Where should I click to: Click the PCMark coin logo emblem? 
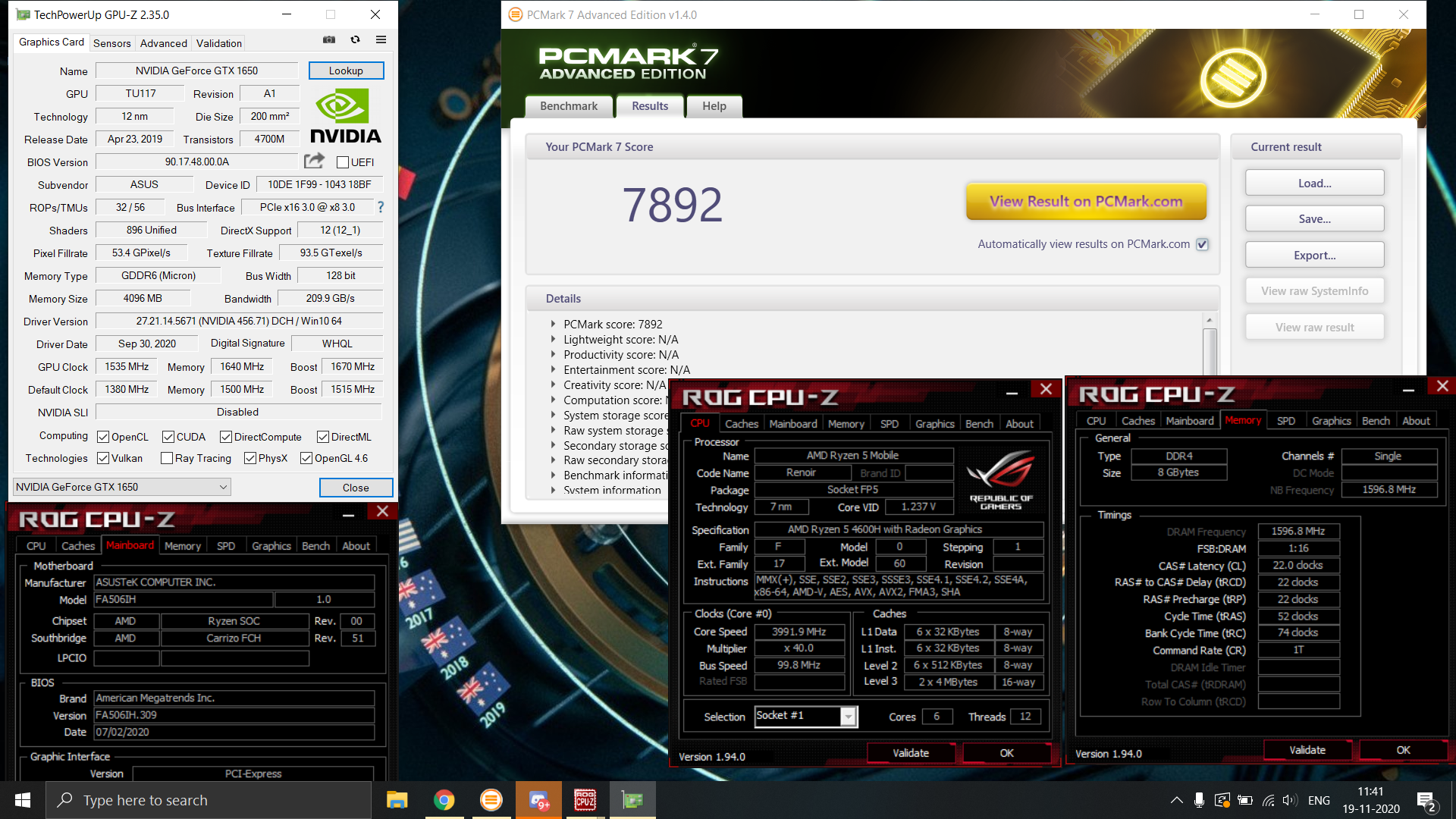tap(1233, 77)
